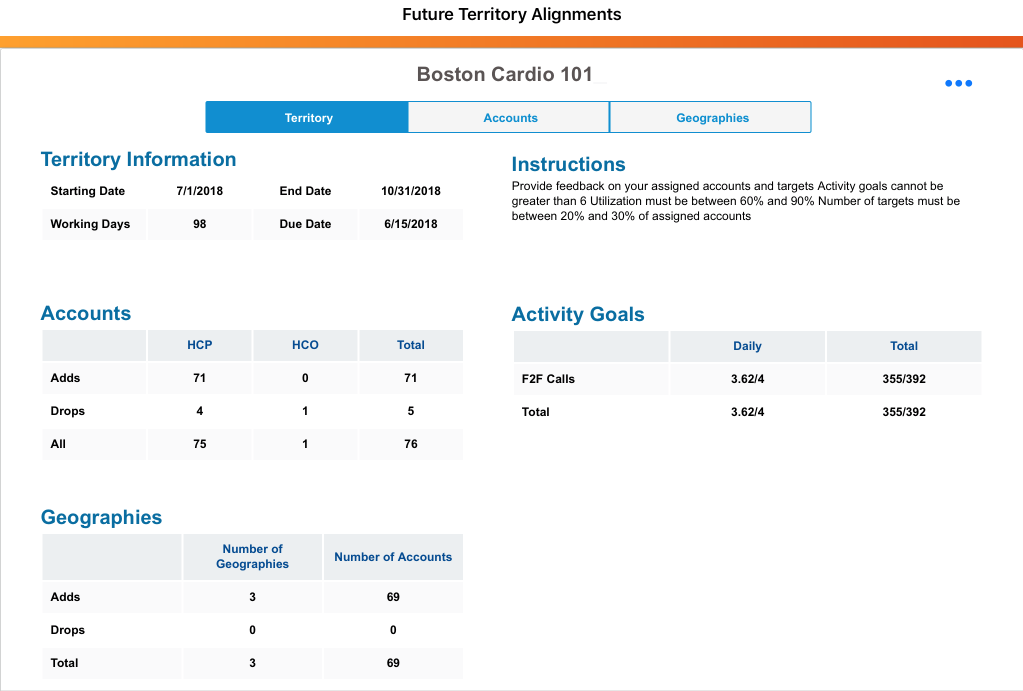1023x691 pixels.
Task: Select the Geographies tab
Action: (712, 118)
